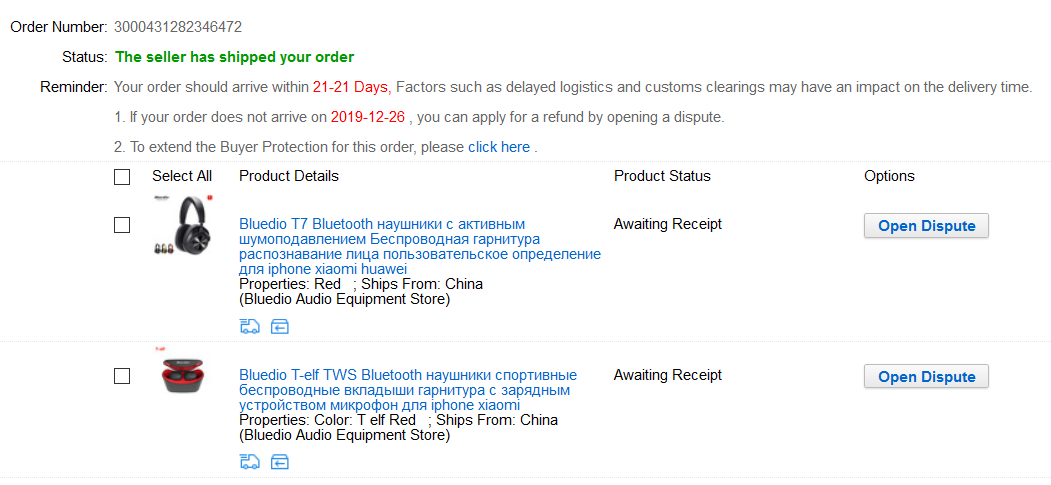
Task: Check the box for Bluedio T7 headphones
Action: click(122, 225)
